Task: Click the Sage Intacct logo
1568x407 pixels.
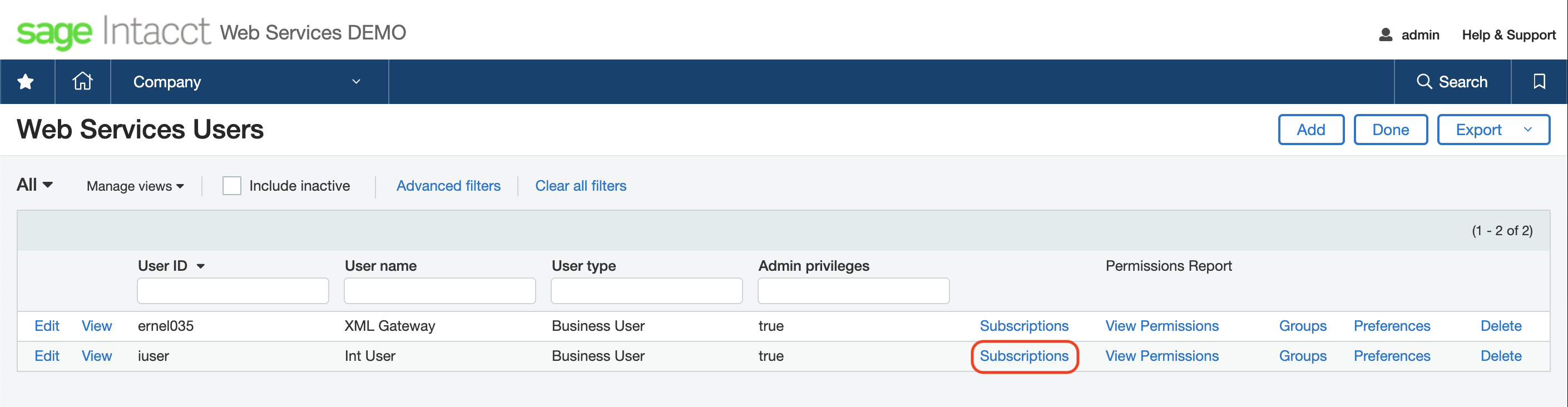Action: click(x=113, y=32)
